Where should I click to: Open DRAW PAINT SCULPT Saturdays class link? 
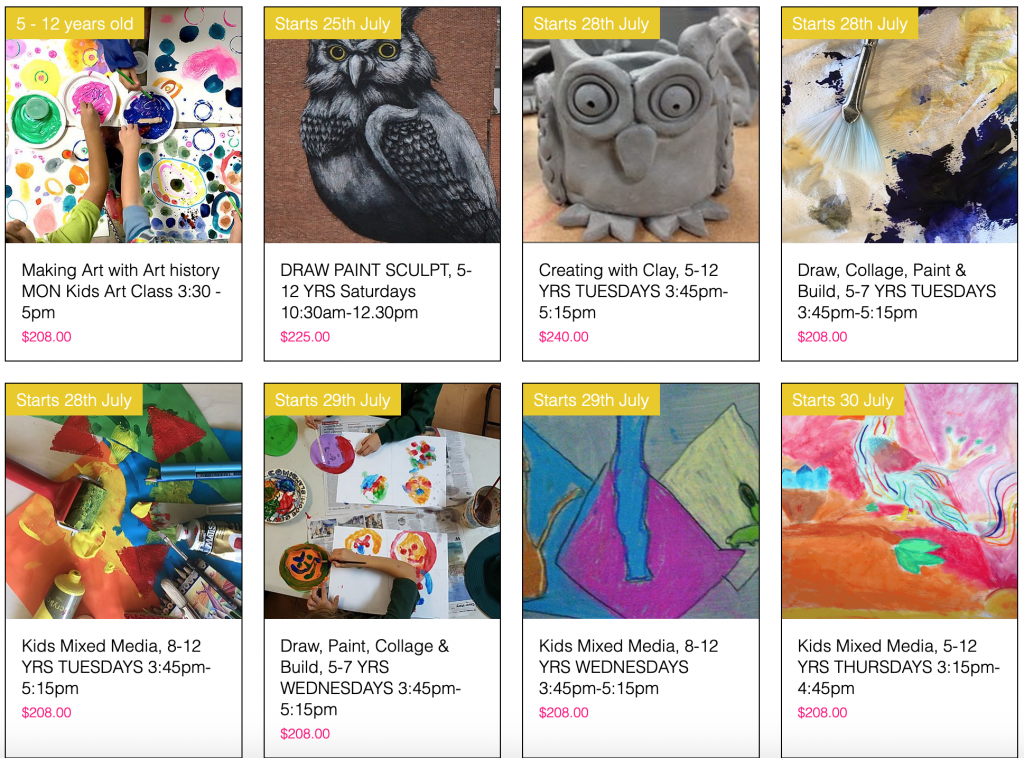click(x=376, y=291)
